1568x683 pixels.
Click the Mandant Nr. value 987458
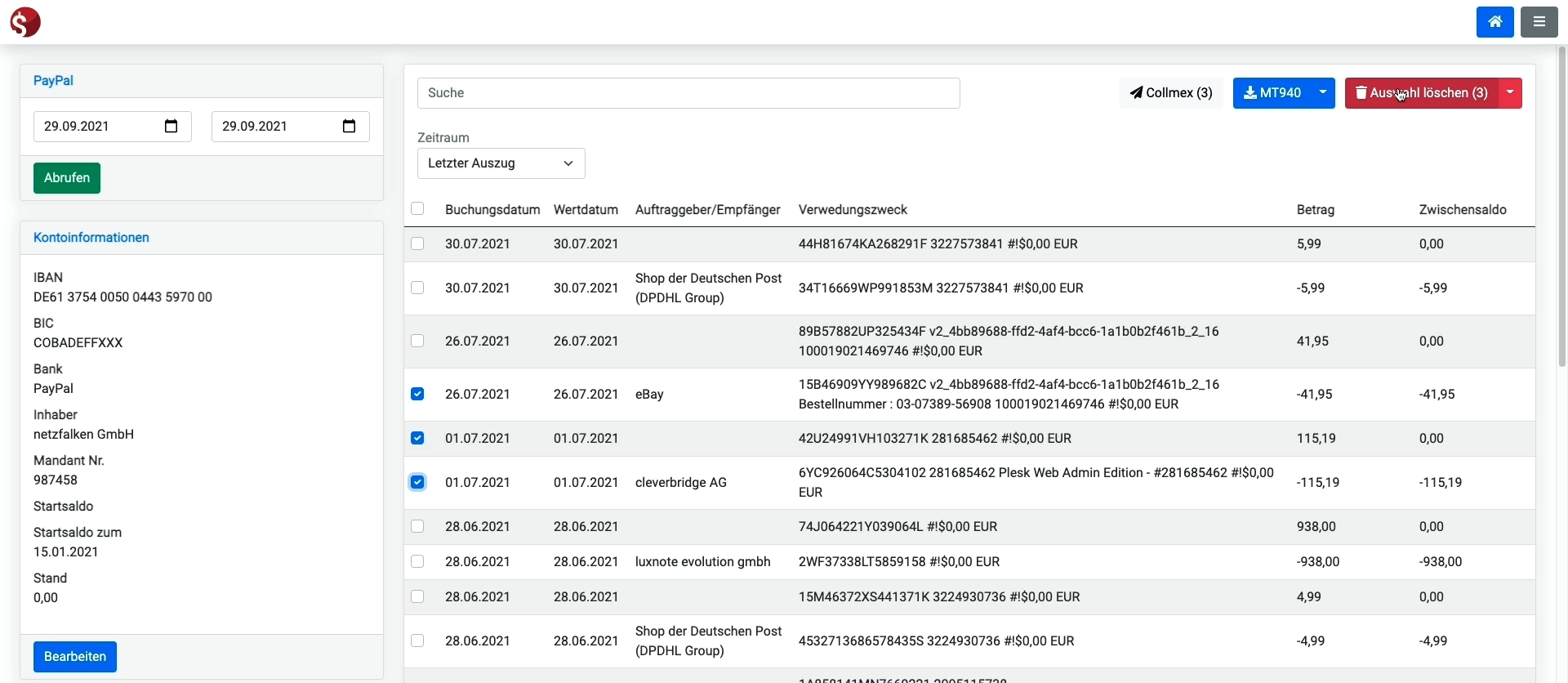pos(56,480)
